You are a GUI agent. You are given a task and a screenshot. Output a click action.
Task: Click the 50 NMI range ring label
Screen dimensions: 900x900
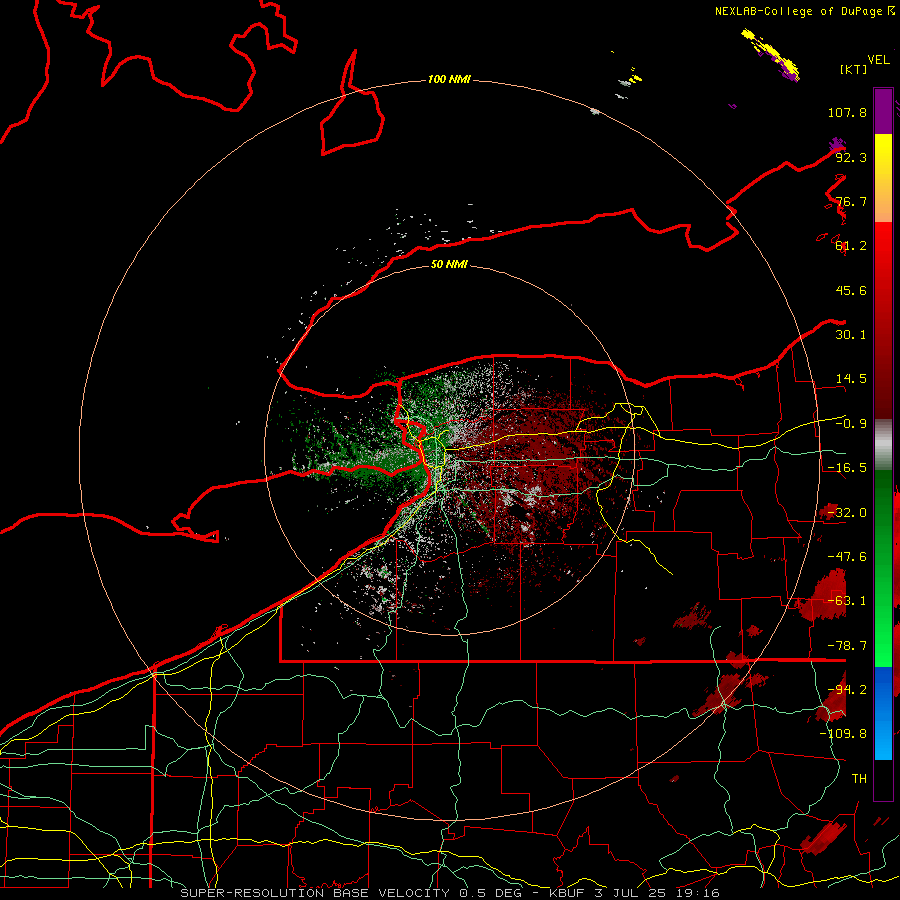click(x=449, y=264)
